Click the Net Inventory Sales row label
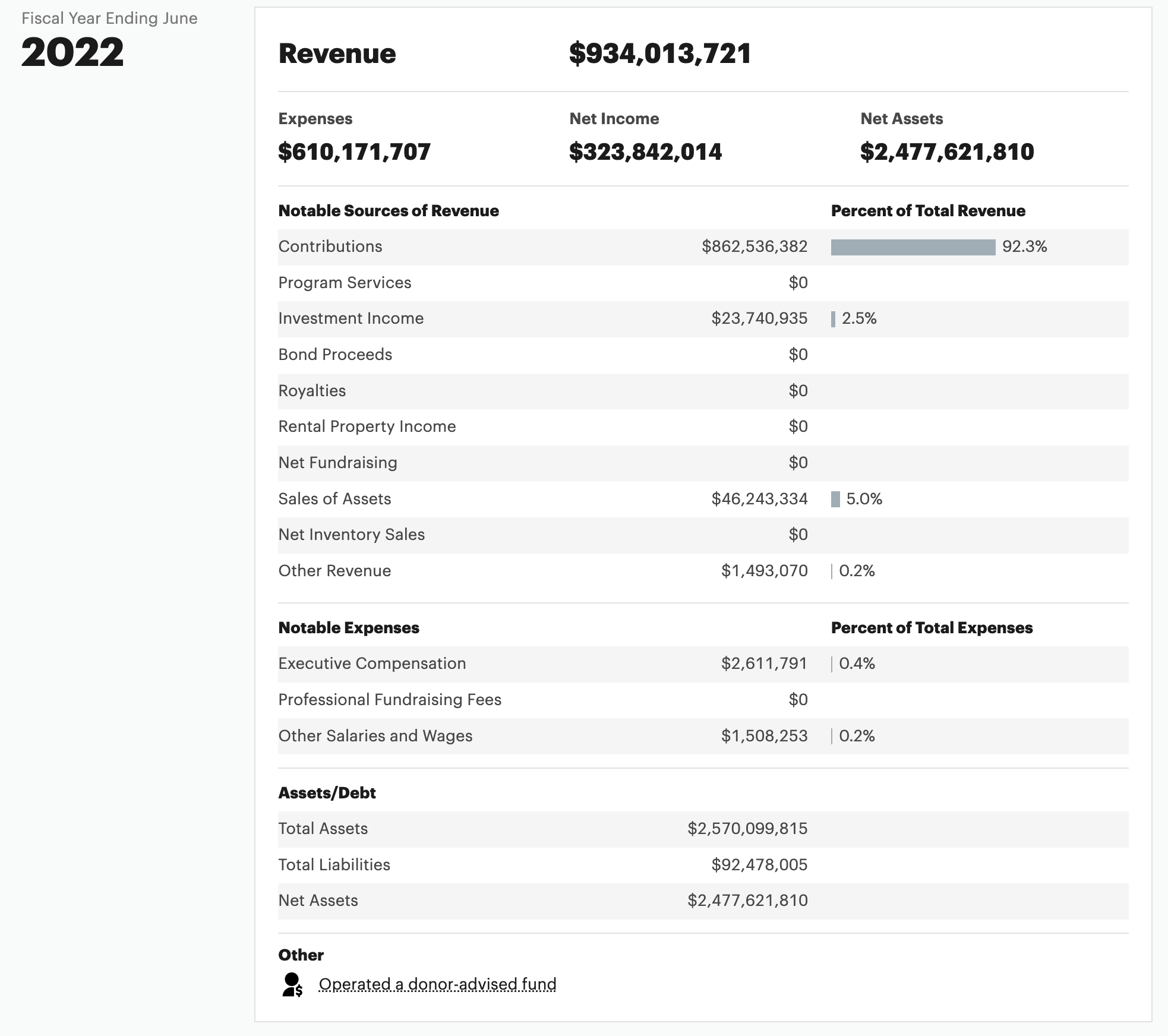This screenshot has width=1168, height=1036. point(351,535)
